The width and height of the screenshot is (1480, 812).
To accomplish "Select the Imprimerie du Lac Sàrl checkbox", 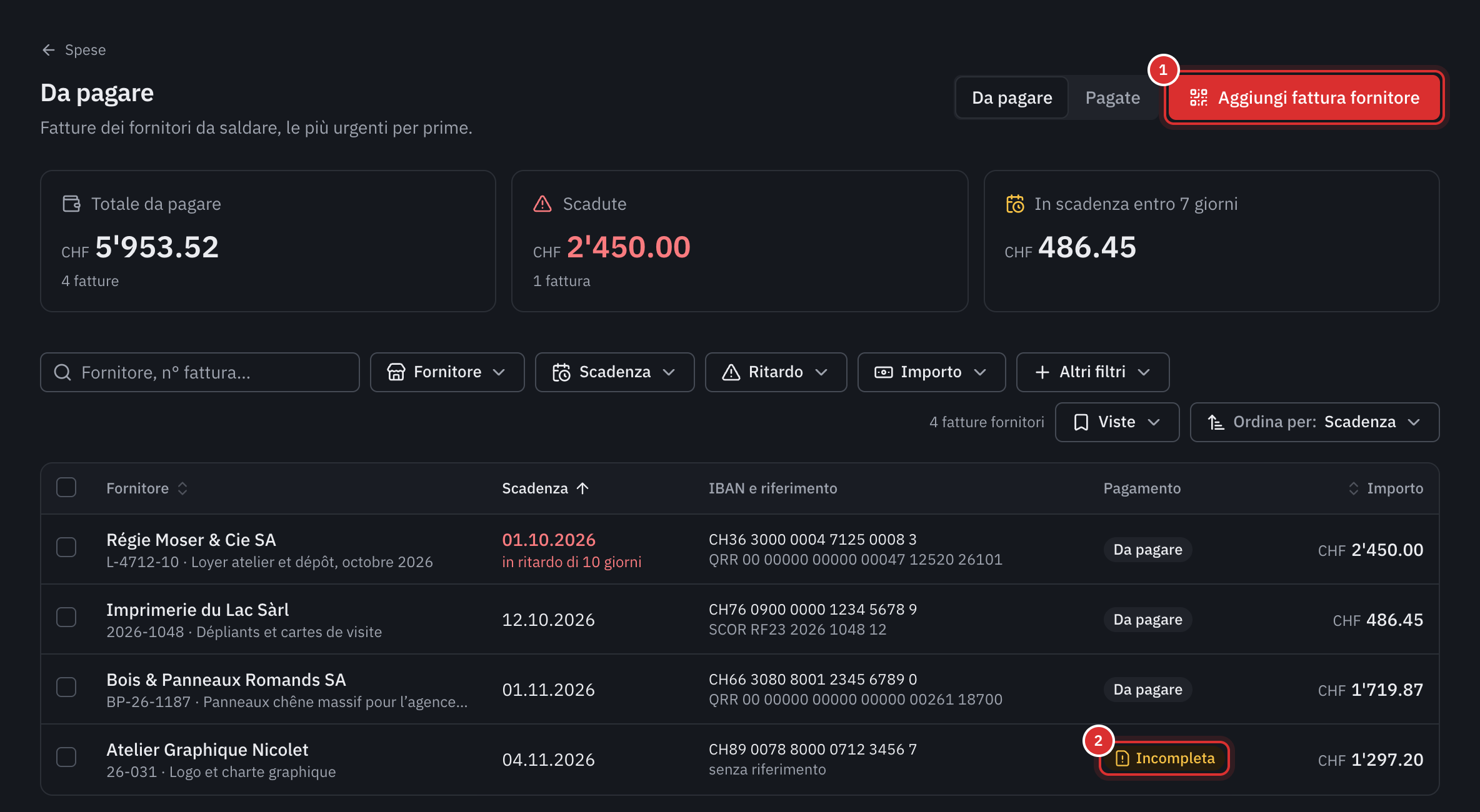I will pos(66,617).
